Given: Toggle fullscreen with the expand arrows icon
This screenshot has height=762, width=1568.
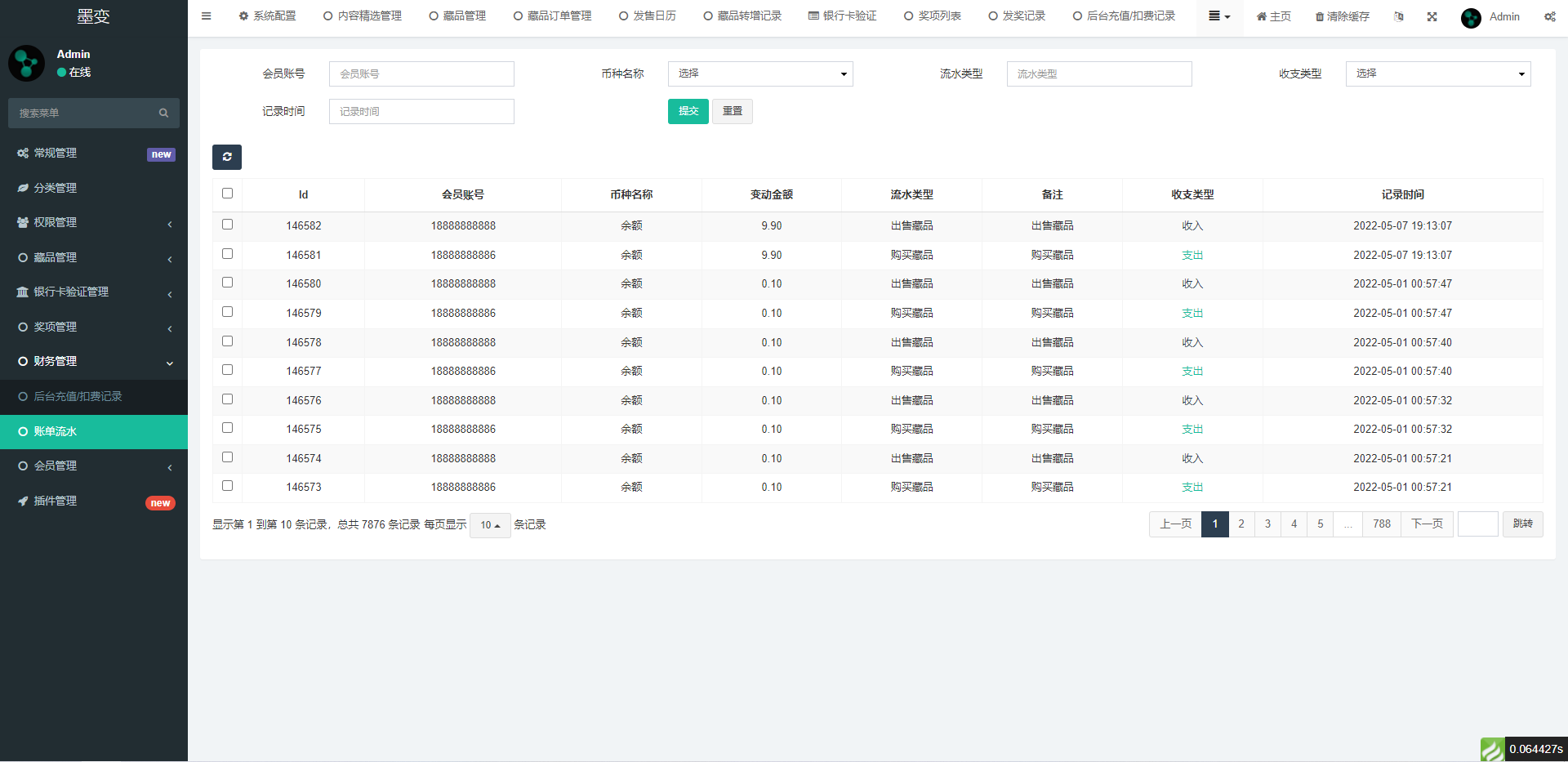Looking at the screenshot, I should pos(1432,16).
